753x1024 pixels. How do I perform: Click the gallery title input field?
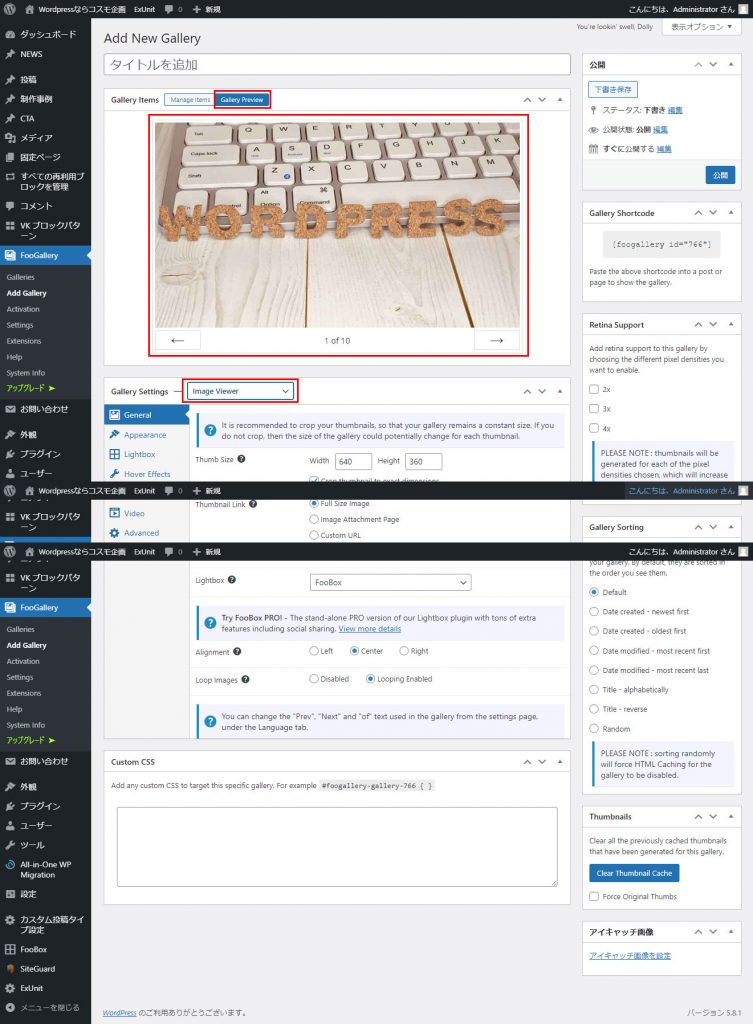click(336, 64)
